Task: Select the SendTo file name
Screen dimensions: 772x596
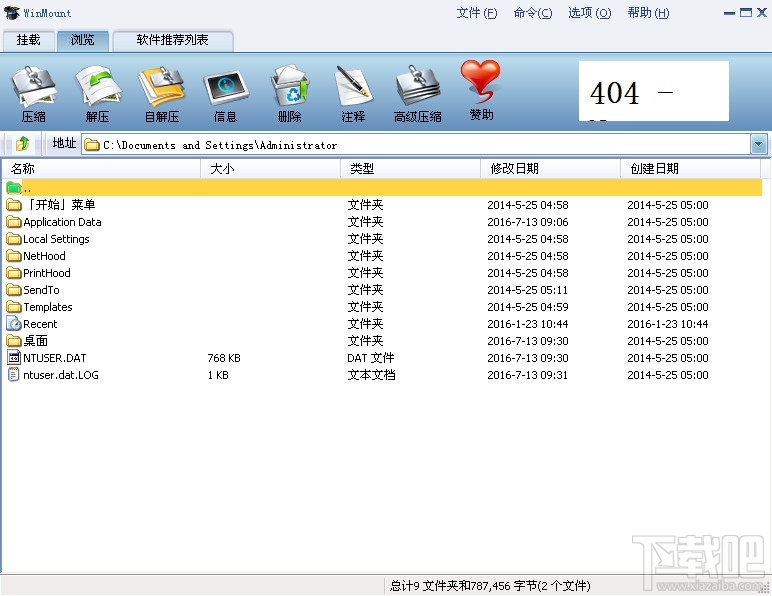Action: (x=41, y=290)
